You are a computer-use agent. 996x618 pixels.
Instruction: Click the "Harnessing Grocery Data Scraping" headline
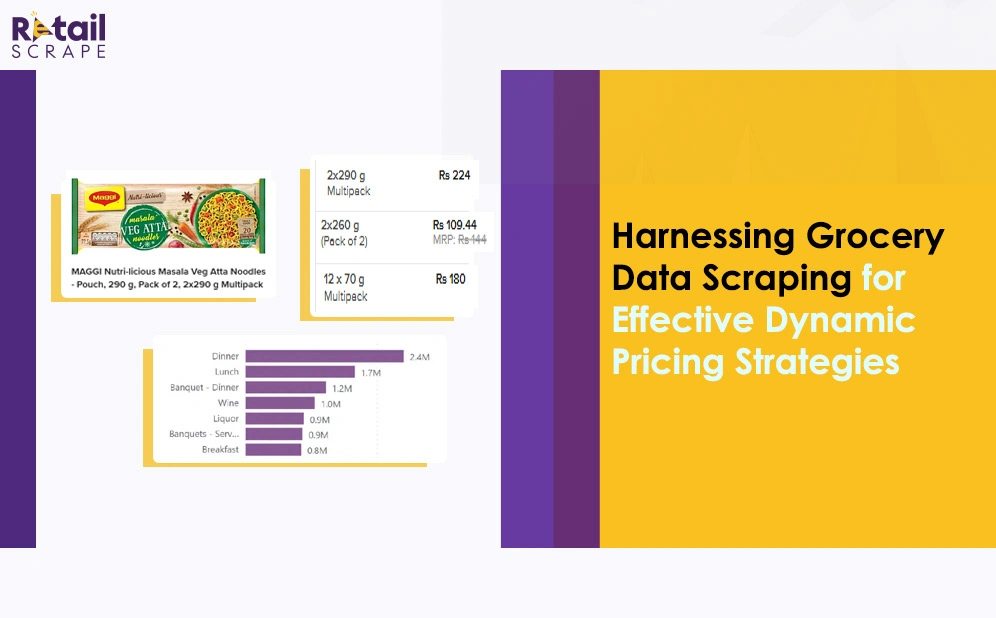777,258
